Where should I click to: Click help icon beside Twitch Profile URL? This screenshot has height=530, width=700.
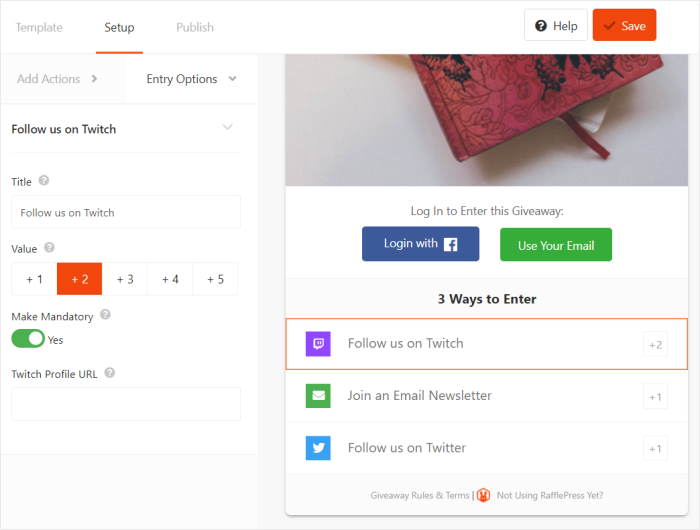[110, 373]
